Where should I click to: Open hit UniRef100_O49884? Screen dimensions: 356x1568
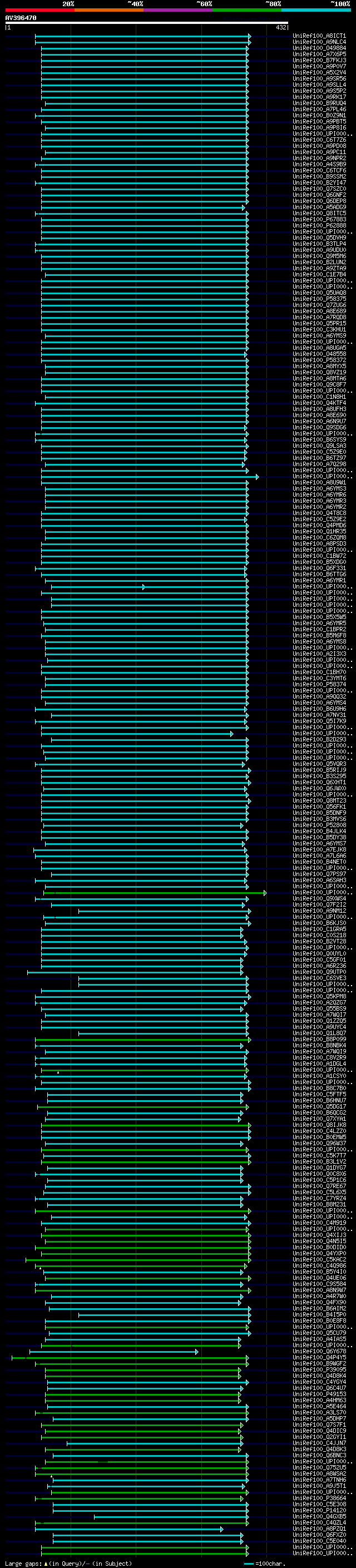click(319, 48)
